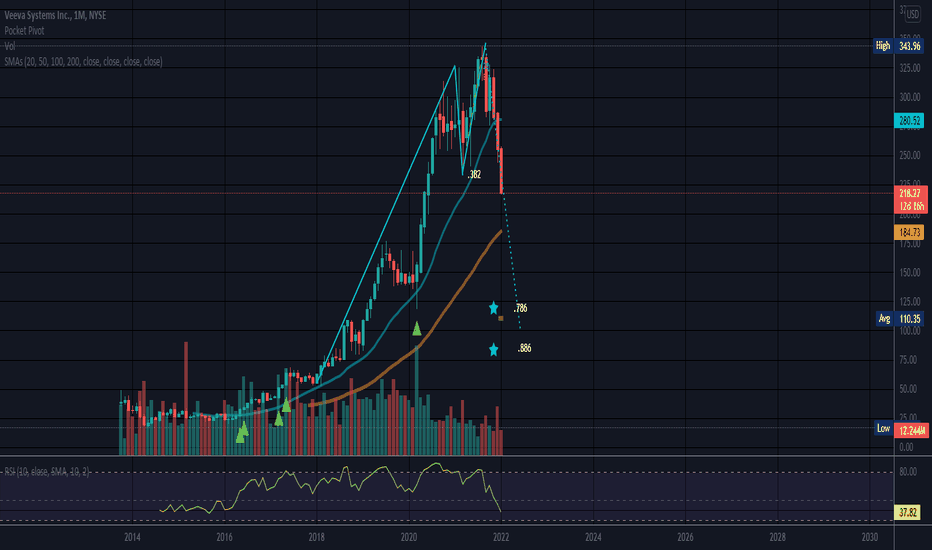
Task: Click the 2016 time axis label
Action: point(224,537)
